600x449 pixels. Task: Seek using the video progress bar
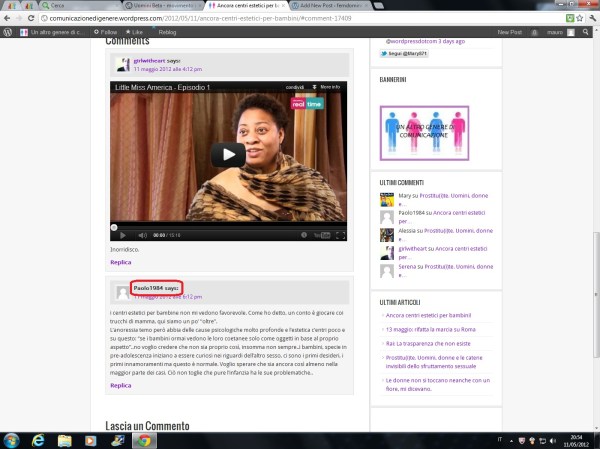click(x=228, y=226)
